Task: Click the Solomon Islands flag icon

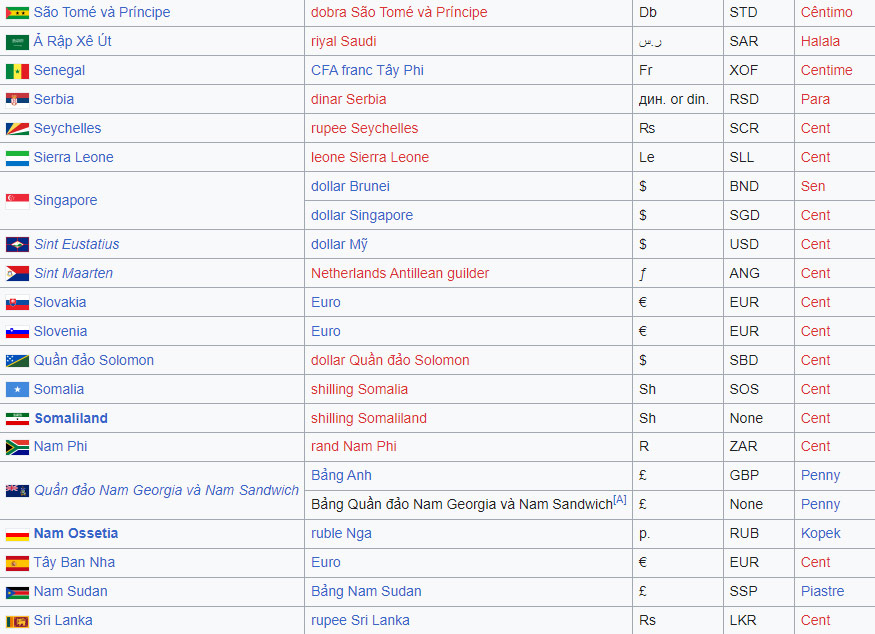Action: 17,361
